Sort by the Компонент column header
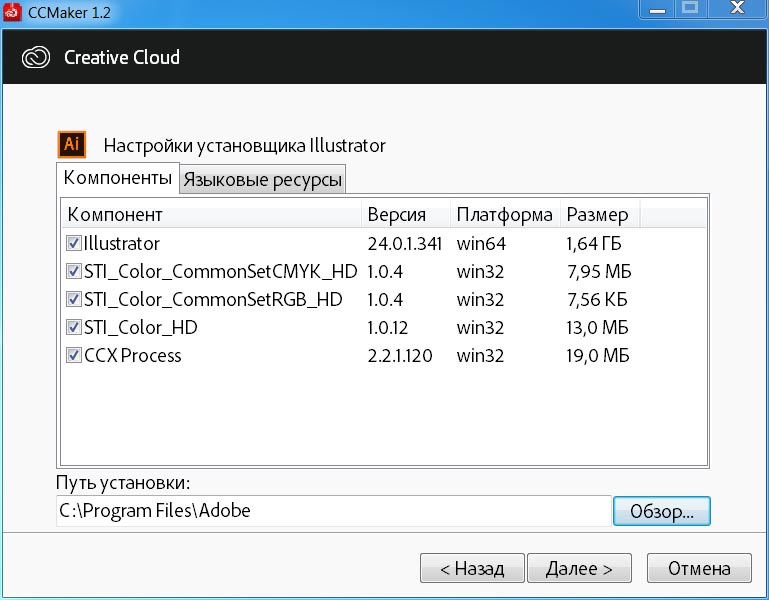Viewport: 769px width, 600px height. 212,214
